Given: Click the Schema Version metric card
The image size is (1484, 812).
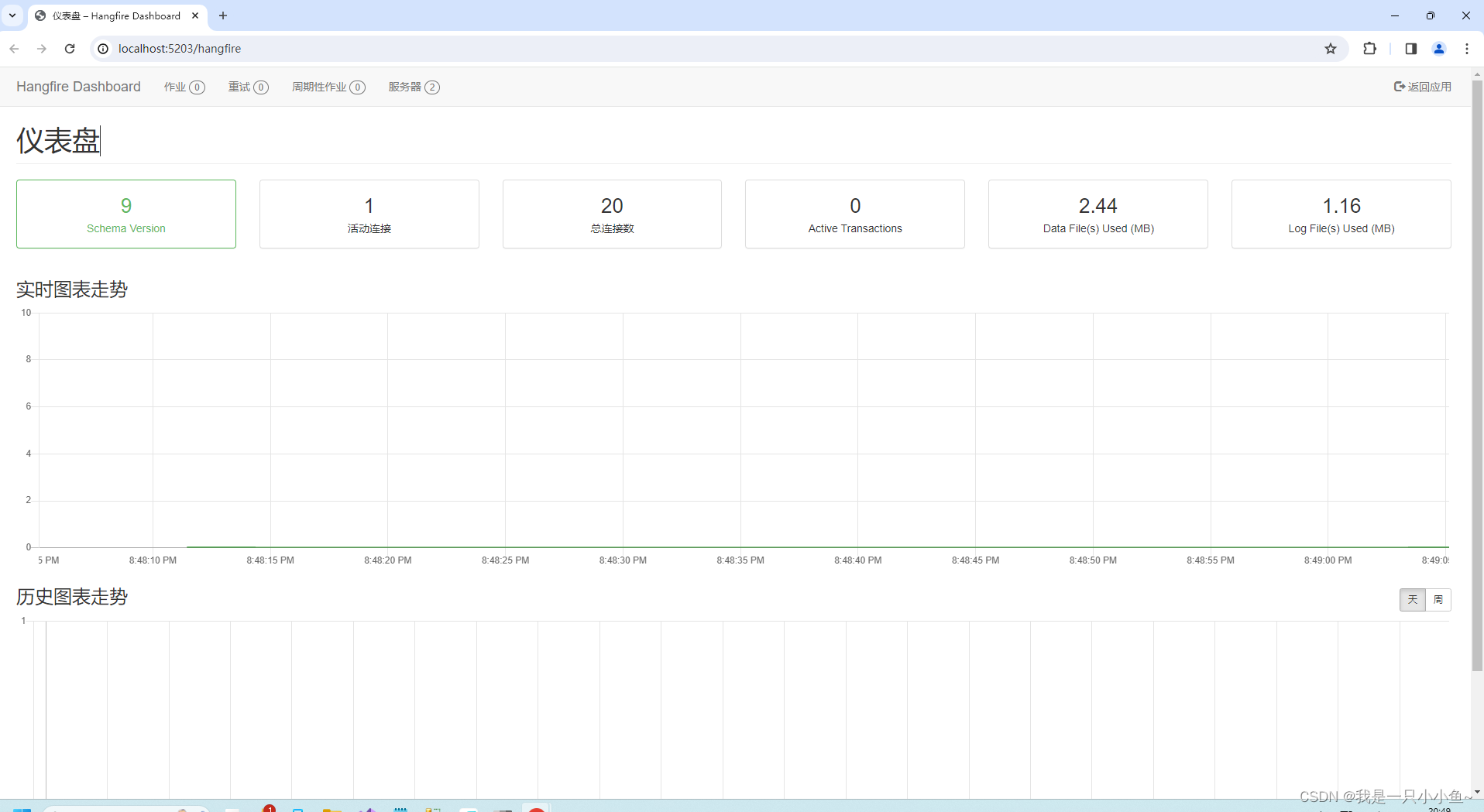Looking at the screenshot, I should click(x=126, y=214).
